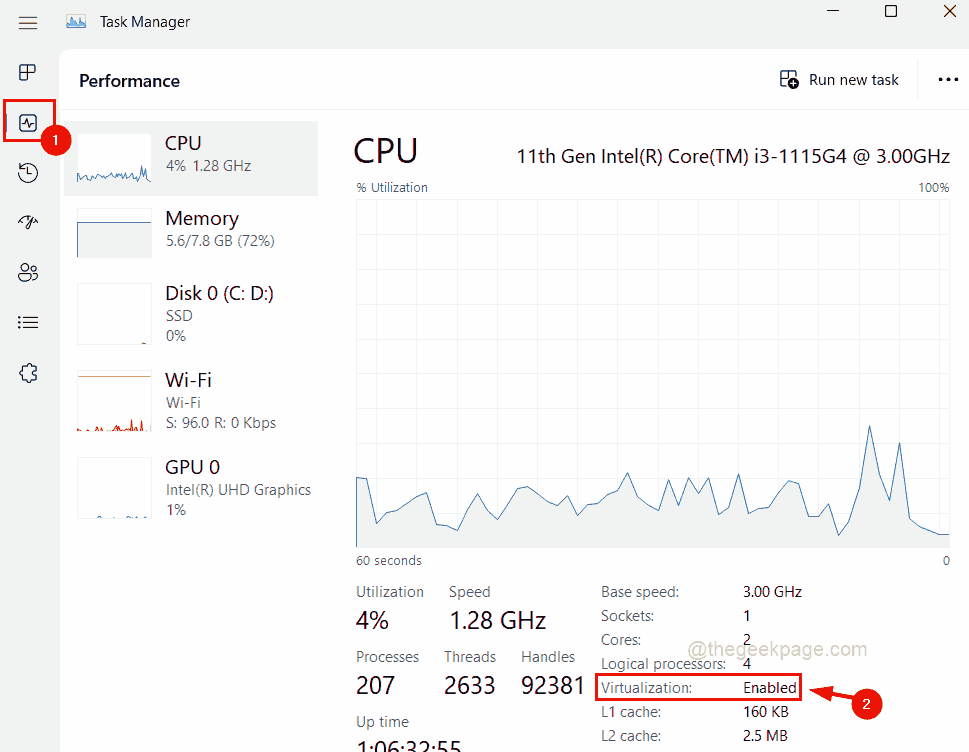The image size is (969, 752).
Task: Open the hamburger navigation menu
Action: click(27, 22)
